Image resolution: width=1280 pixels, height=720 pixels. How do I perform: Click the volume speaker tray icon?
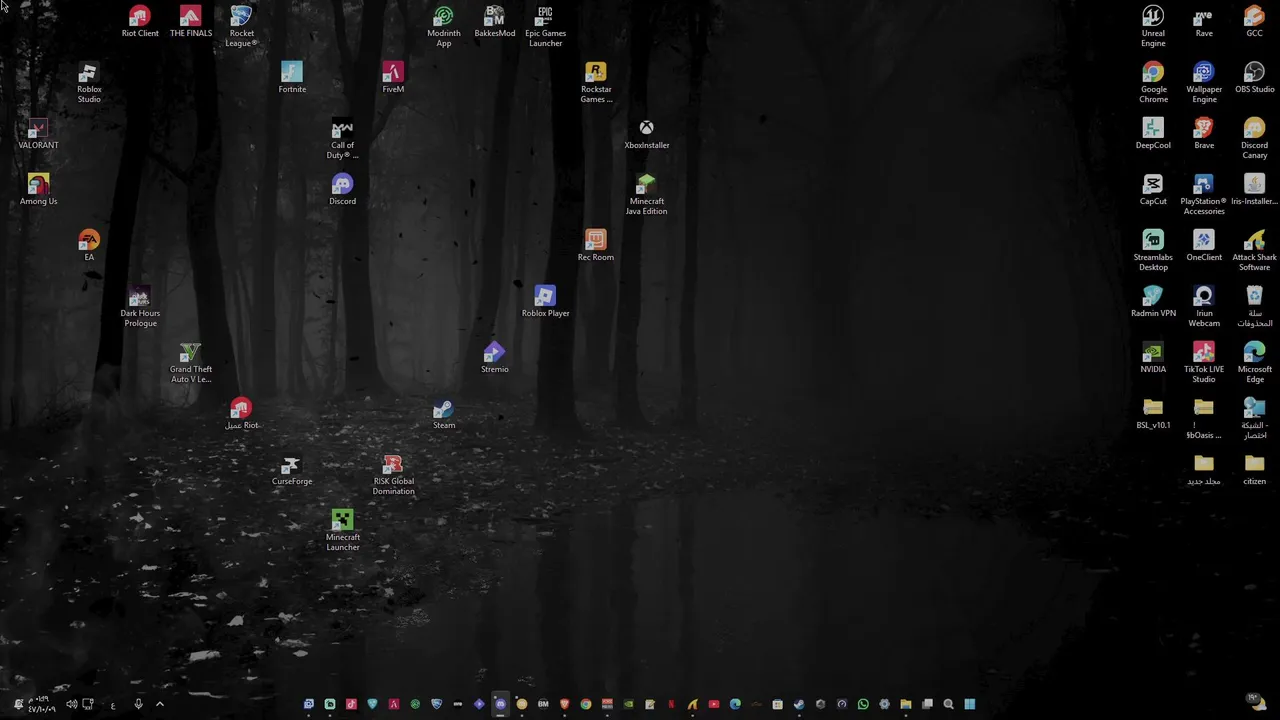click(72, 704)
